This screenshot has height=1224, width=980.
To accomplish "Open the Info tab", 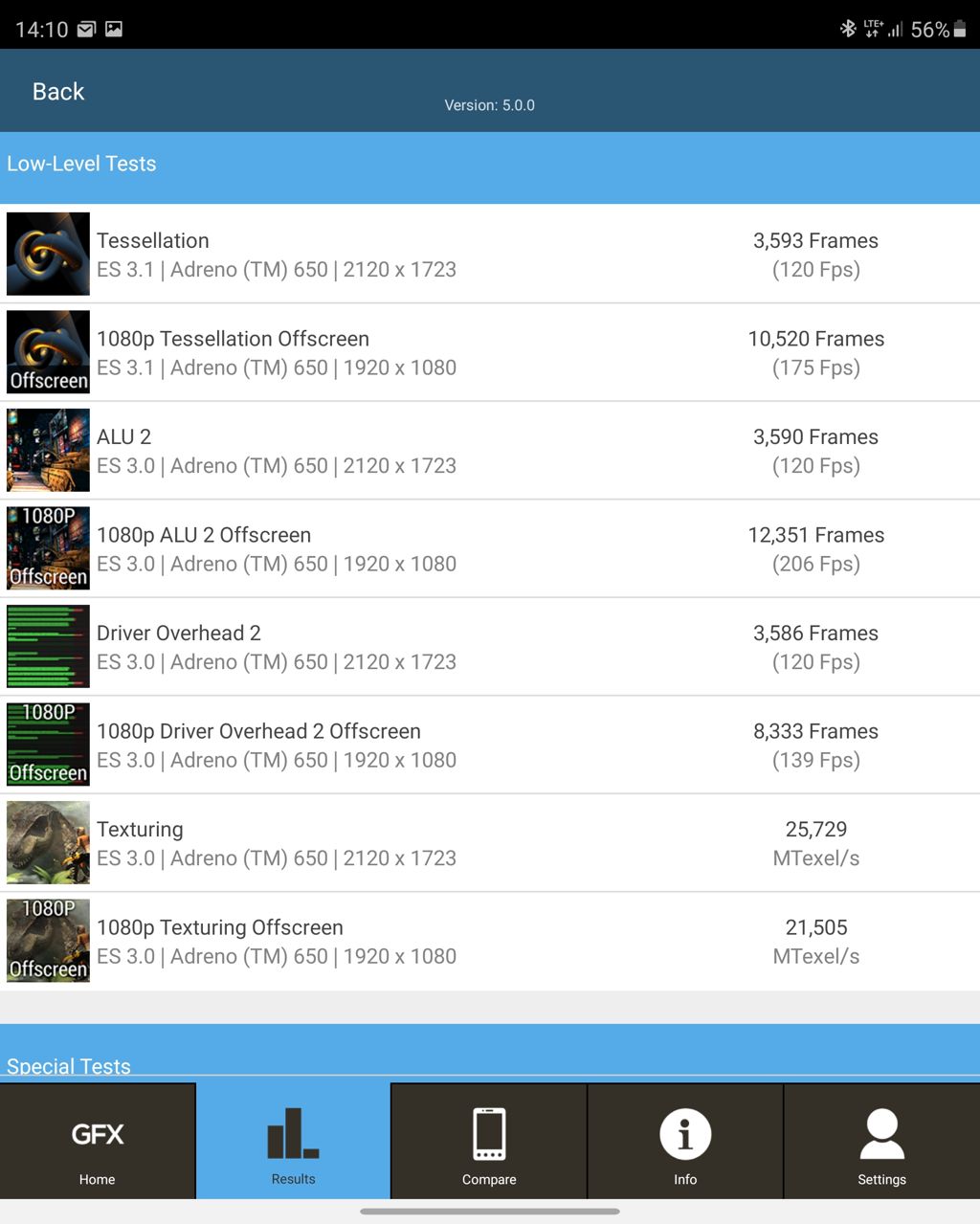I will [685, 1141].
